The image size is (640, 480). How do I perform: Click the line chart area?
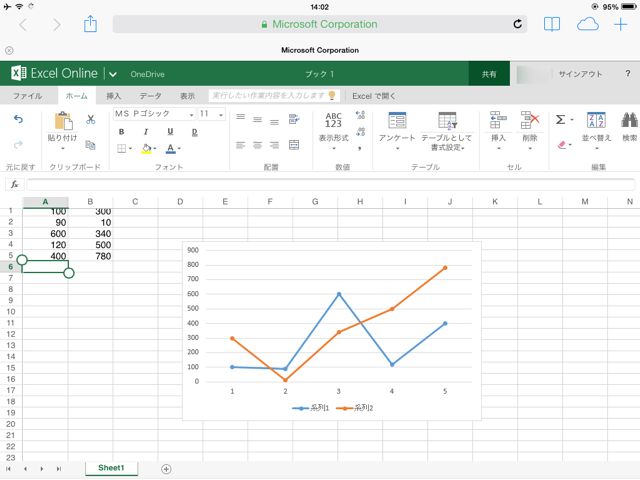coord(332,331)
